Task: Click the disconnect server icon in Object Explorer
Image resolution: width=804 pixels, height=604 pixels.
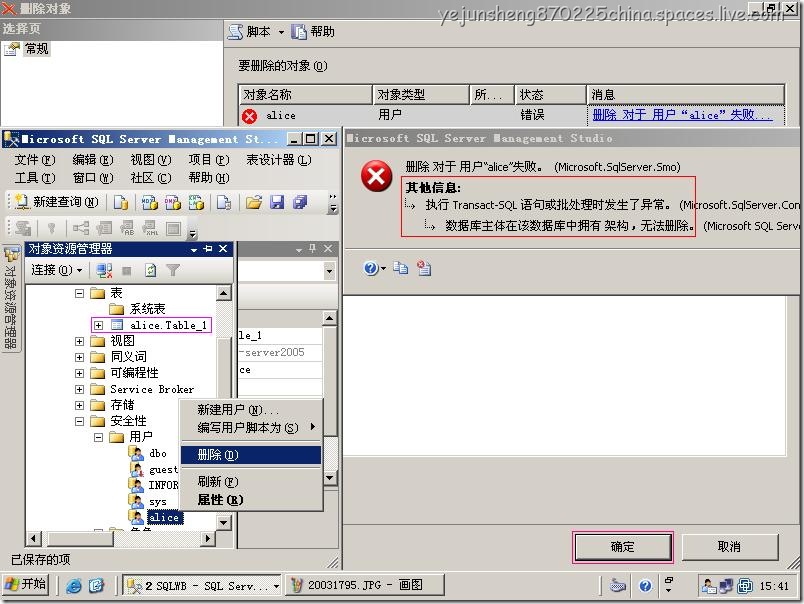Action: 104,270
